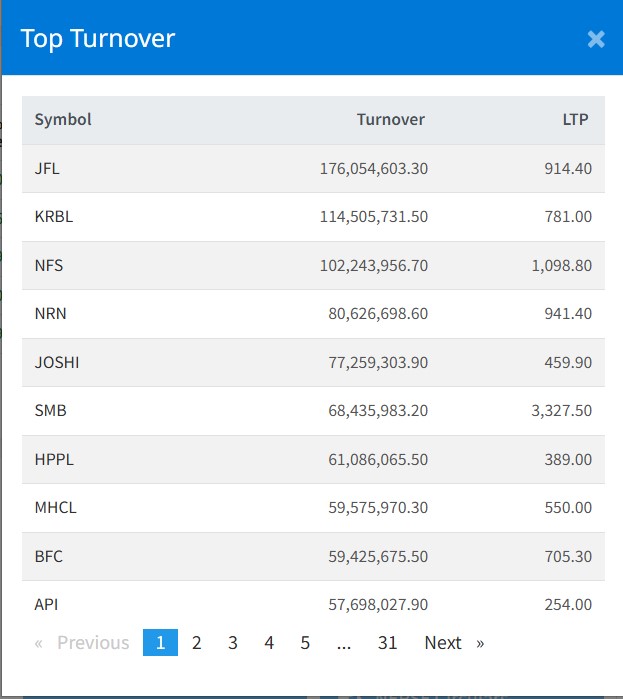Pick the MHCL symbol row
Image resolution: width=623 pixels, height=699 pixels.
(x=55, y=508)
